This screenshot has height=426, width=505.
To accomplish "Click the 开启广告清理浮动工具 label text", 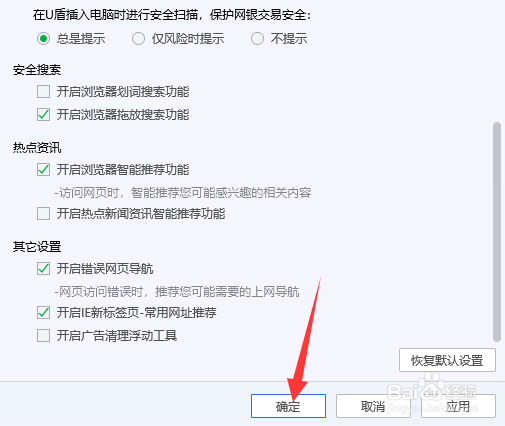I will click(x=117, y=335).
